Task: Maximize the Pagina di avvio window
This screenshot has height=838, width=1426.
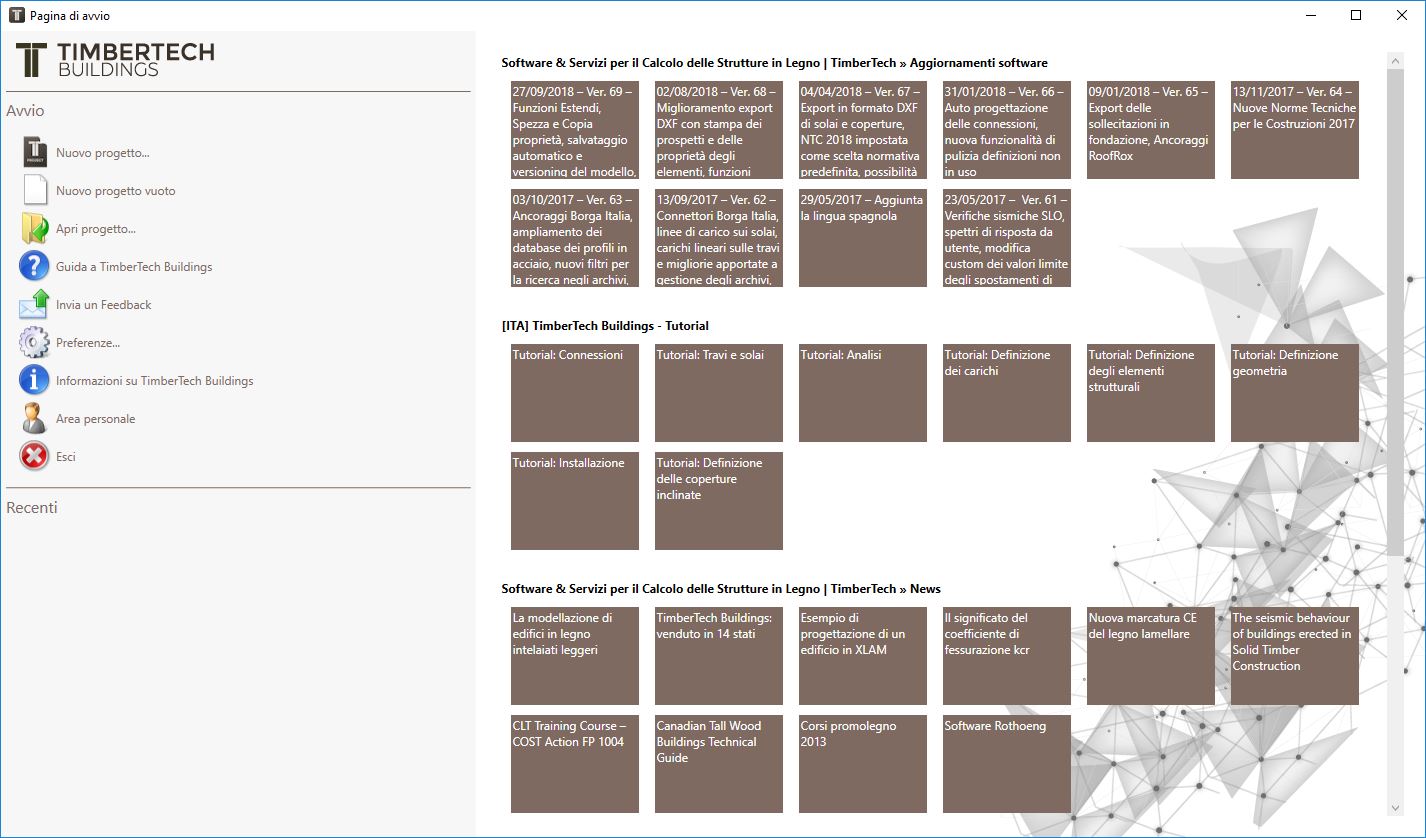Action: point(1356,15)
